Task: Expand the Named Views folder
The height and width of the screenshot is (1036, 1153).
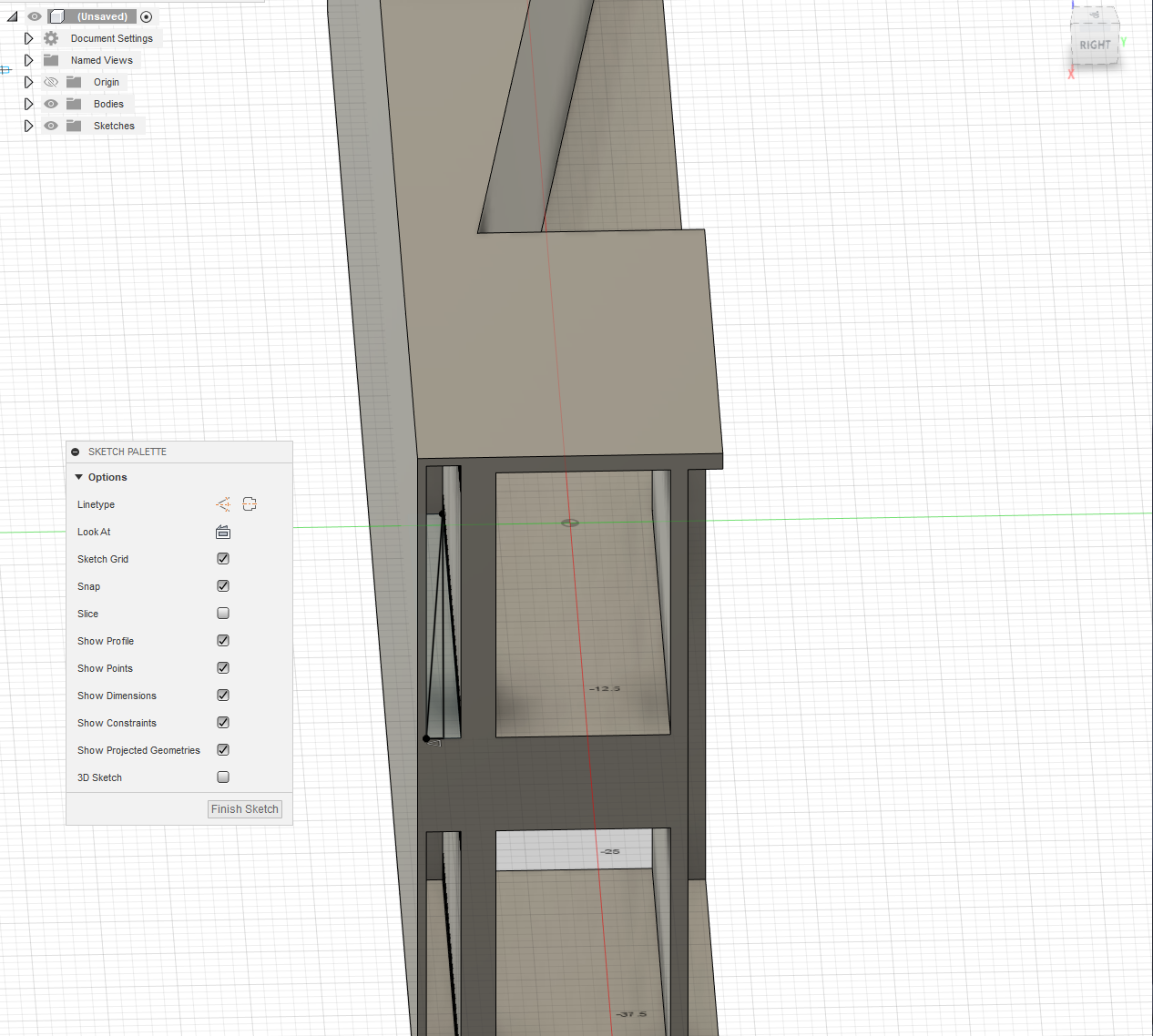Action: pyautogui.click(x=28, y=60)
